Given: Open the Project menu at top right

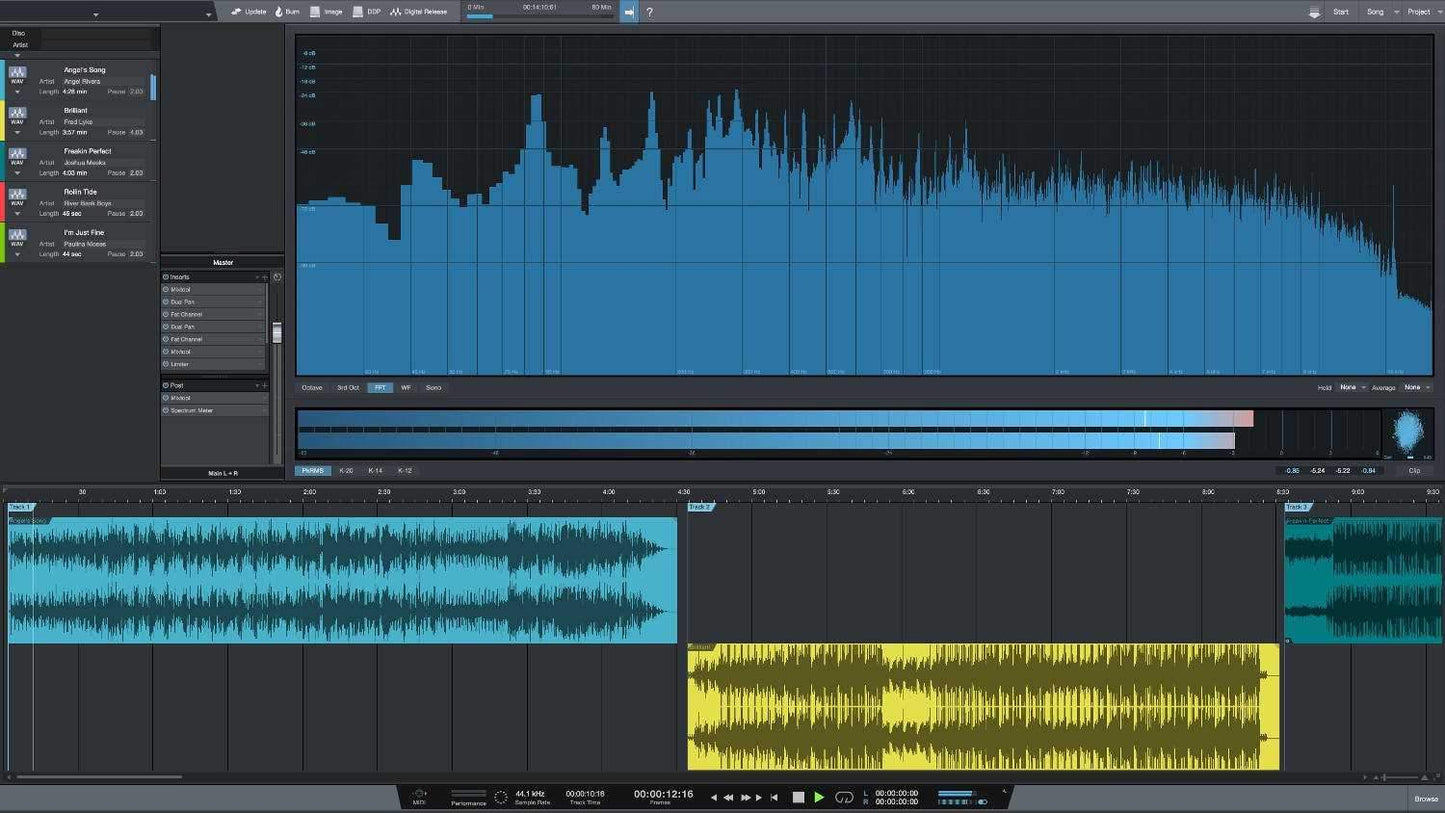Looking at the screenshot, I should coord(1419,11).
